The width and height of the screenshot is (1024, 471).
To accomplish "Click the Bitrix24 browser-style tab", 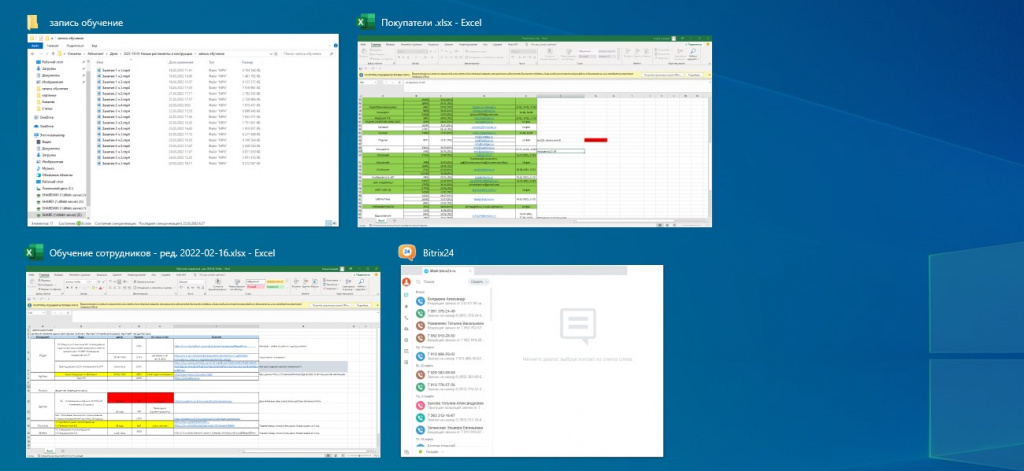I will pos(447,270).
